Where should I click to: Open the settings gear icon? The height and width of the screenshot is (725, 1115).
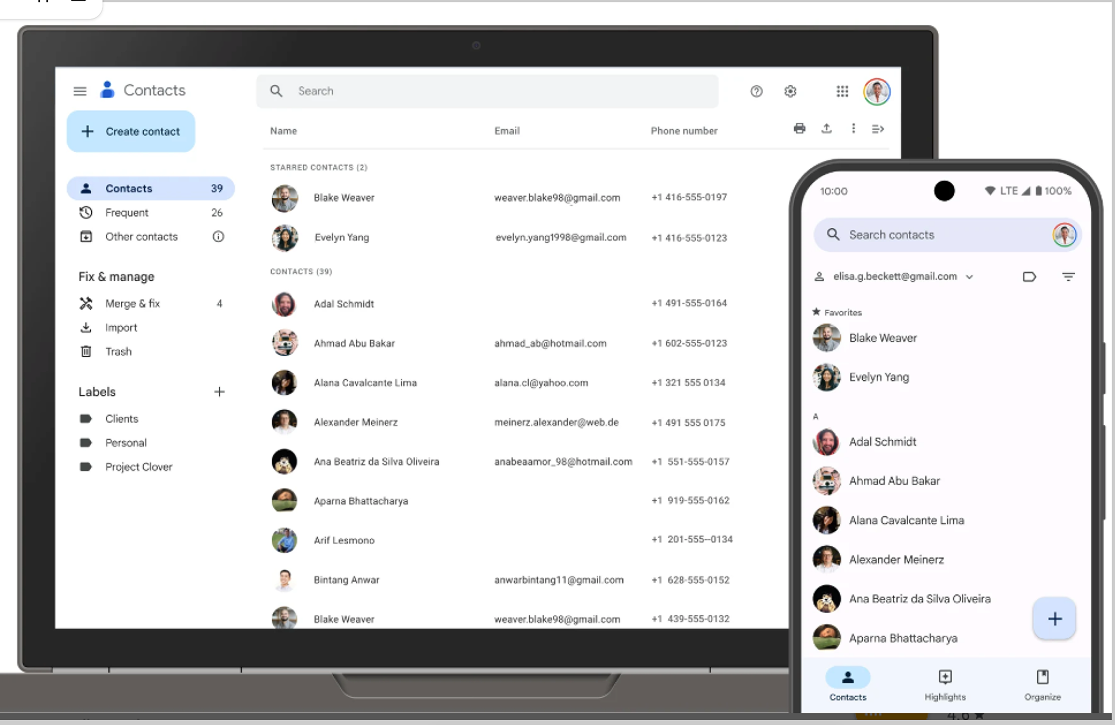[790, 91]
